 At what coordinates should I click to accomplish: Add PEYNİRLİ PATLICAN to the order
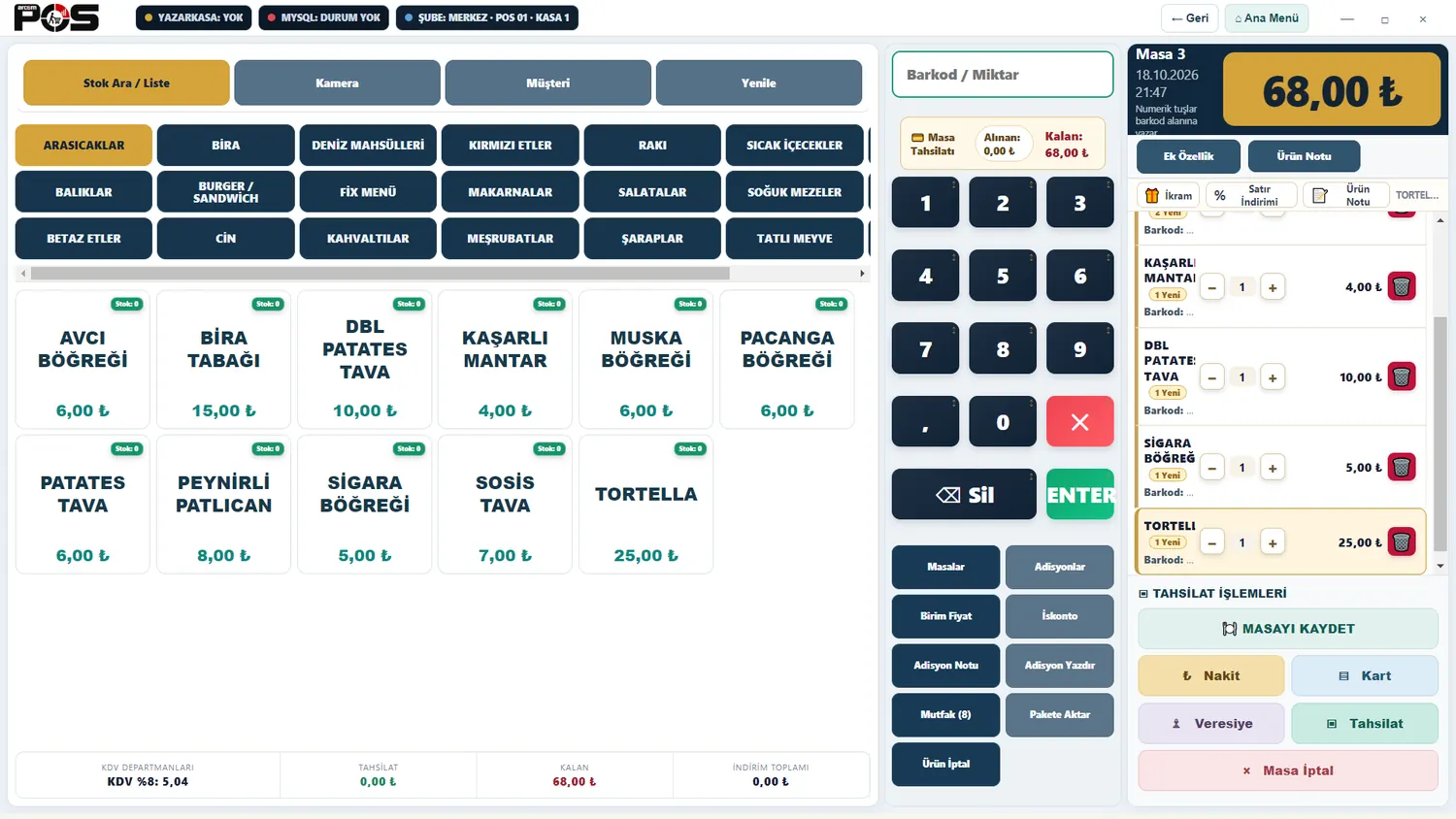coord(223,505)
